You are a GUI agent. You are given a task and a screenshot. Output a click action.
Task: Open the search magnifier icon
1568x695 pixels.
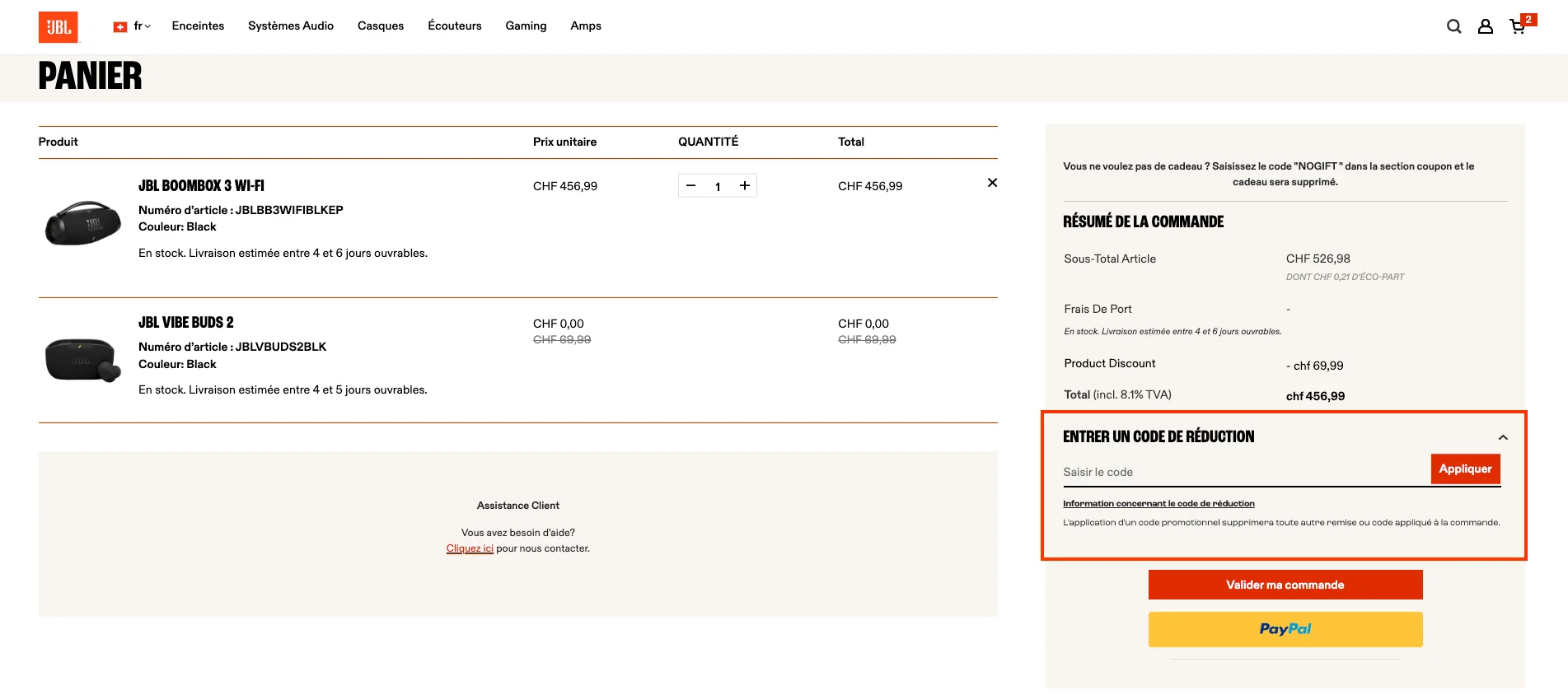(x=1454, y=26)
